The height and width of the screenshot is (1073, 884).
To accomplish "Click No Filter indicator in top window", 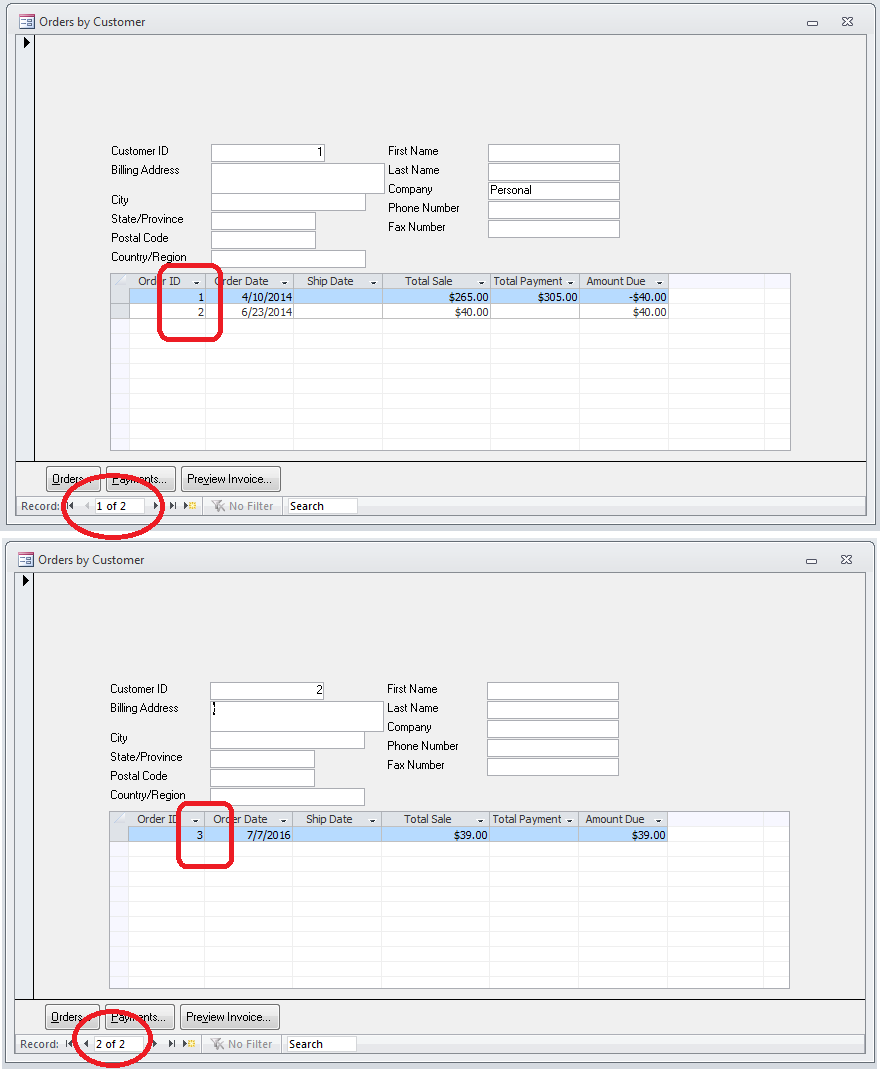I will tap(242, 506).
